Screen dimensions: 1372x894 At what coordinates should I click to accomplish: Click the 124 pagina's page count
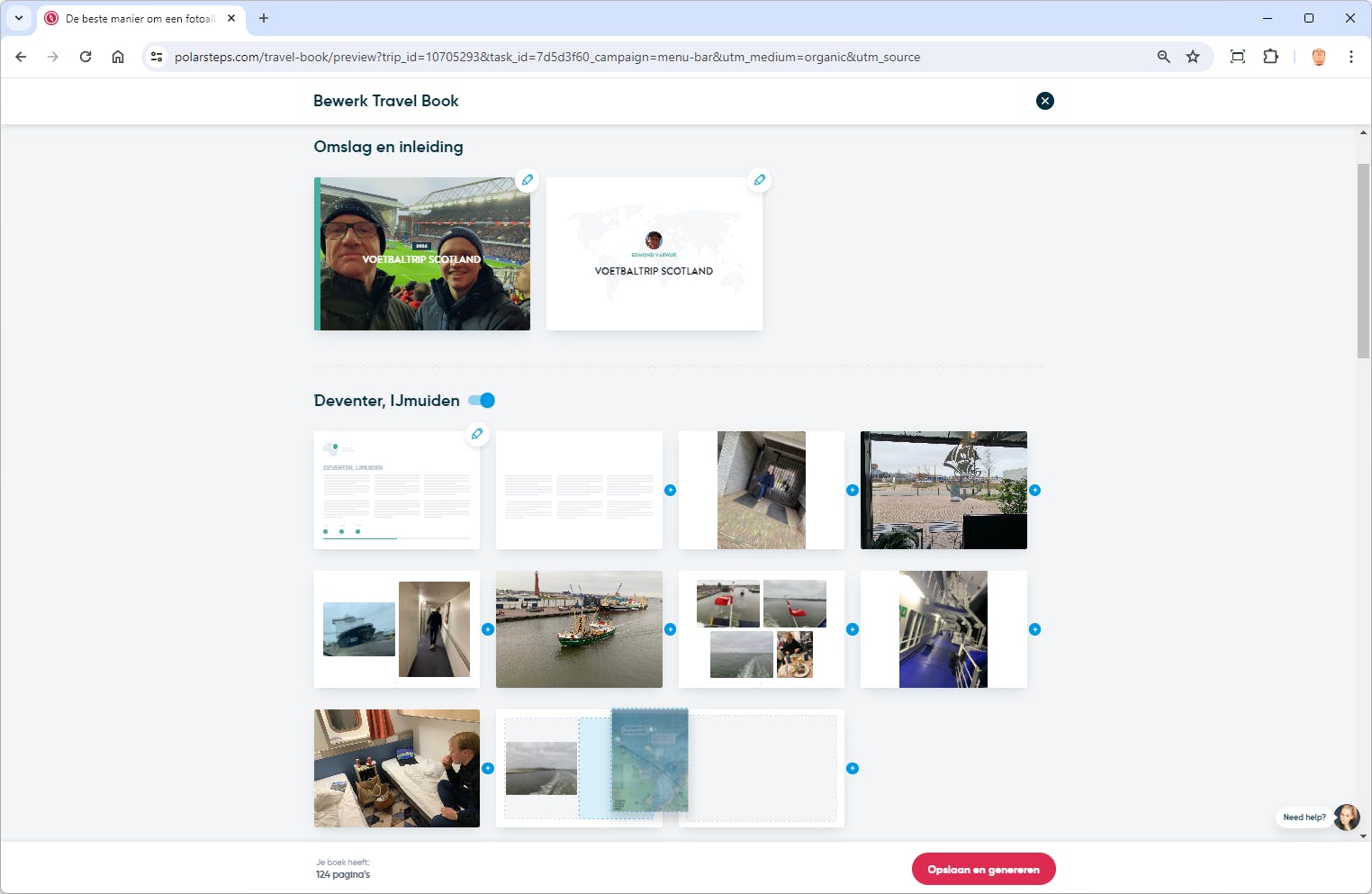[x=343, y=874]
